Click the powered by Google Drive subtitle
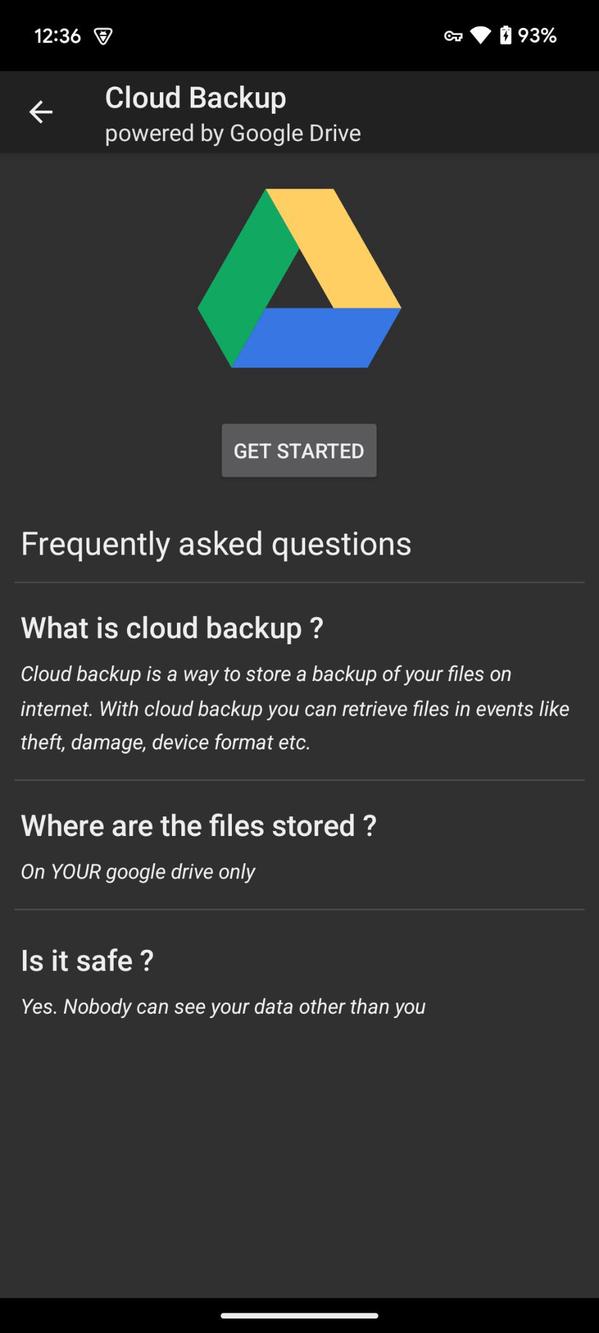Screen dimensions: 599x1333 pyautogui.click(x=232, y=132)
